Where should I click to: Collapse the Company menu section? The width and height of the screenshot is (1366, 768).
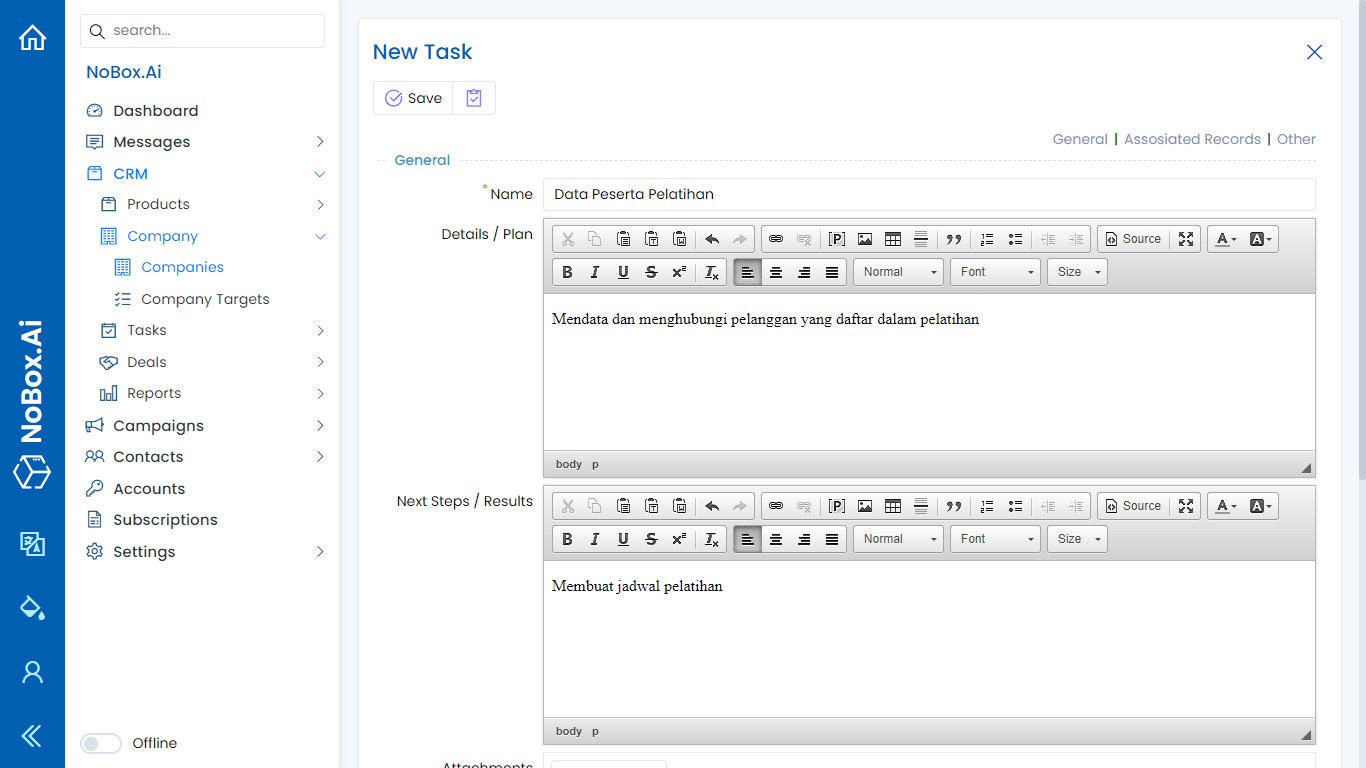319,236
